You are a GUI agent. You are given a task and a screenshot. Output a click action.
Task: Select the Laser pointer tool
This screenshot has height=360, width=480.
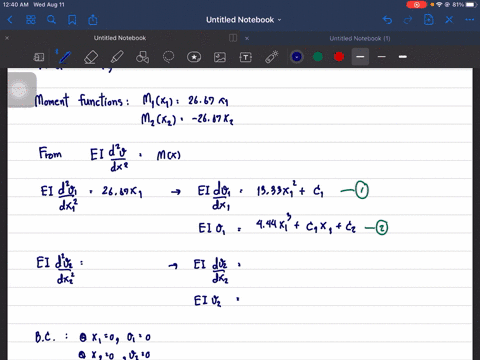pyautogui.click(x=272, y=57)
